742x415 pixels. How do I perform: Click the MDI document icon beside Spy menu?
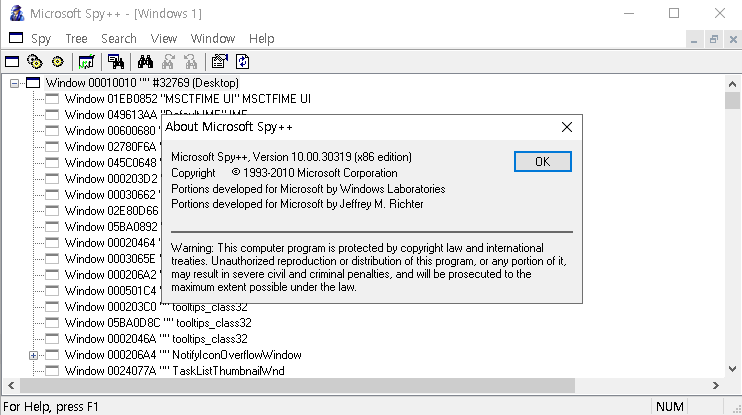(16, 38)
